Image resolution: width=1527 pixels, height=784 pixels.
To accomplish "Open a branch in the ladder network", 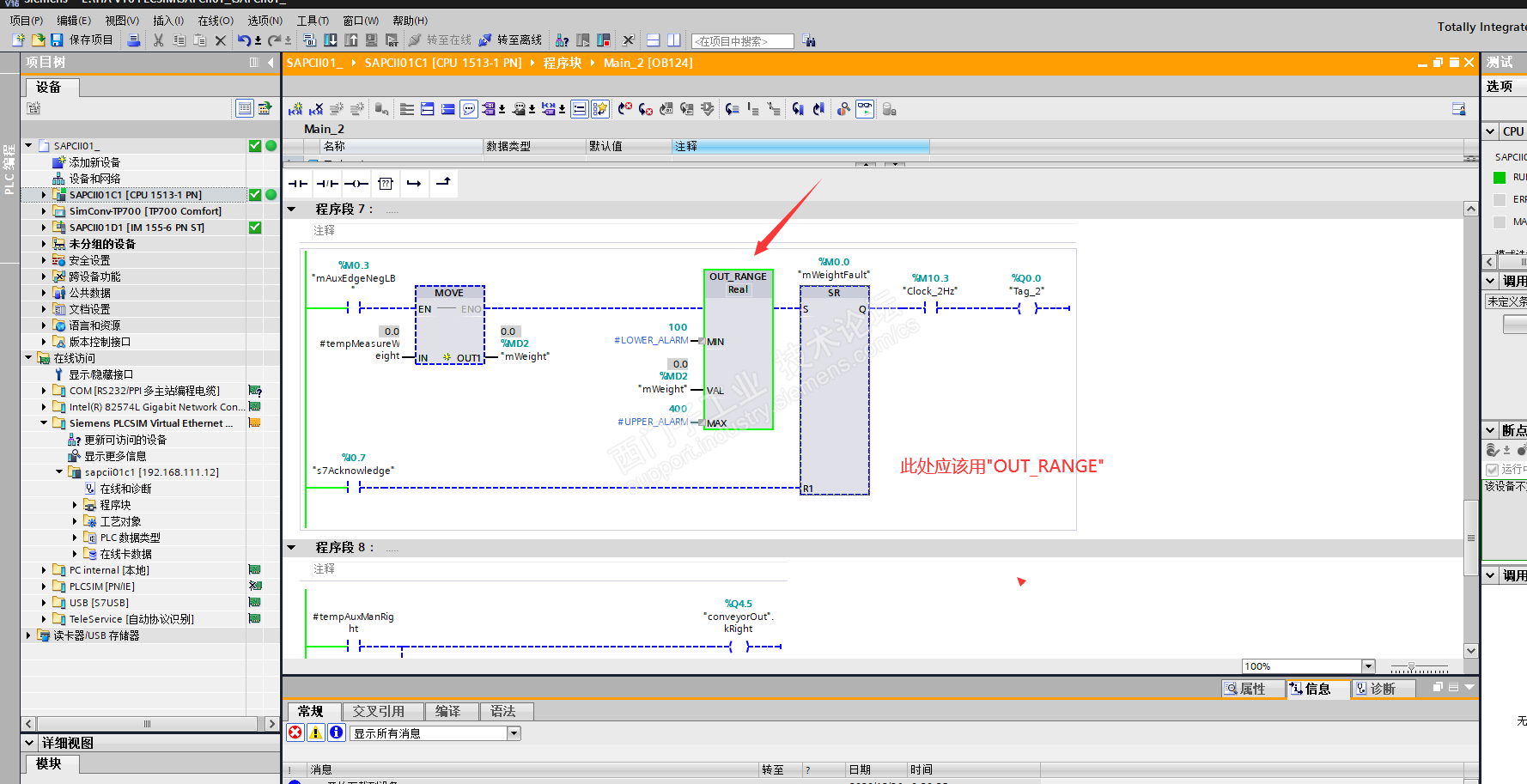I will pyautogui.click(x=414, y=183).
